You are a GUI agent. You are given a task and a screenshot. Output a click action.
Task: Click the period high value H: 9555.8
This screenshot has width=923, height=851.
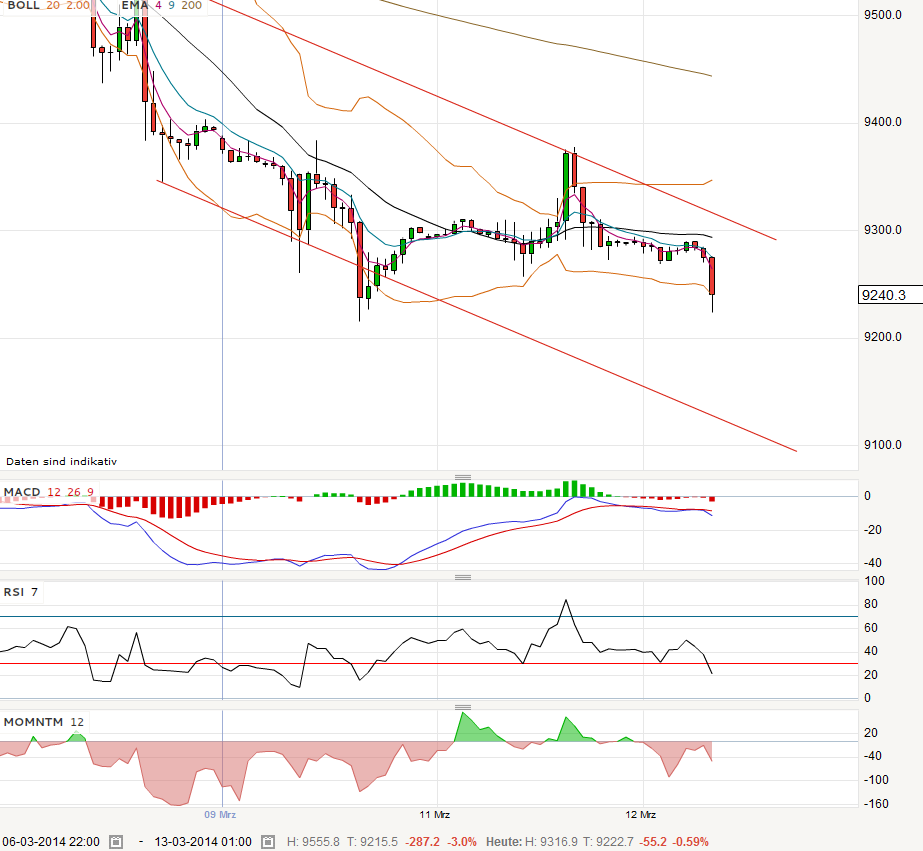[313, 842]
